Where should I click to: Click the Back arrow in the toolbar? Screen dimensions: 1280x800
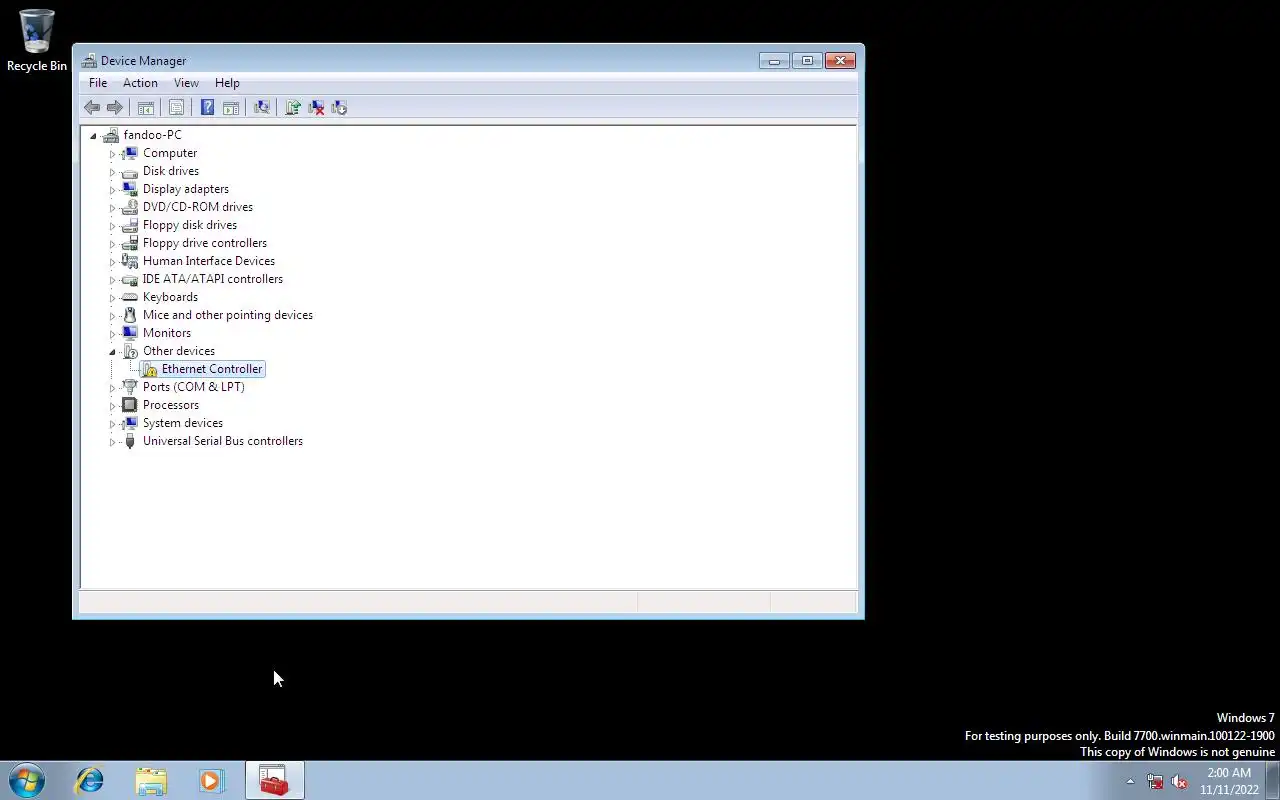tap(92, 107)
